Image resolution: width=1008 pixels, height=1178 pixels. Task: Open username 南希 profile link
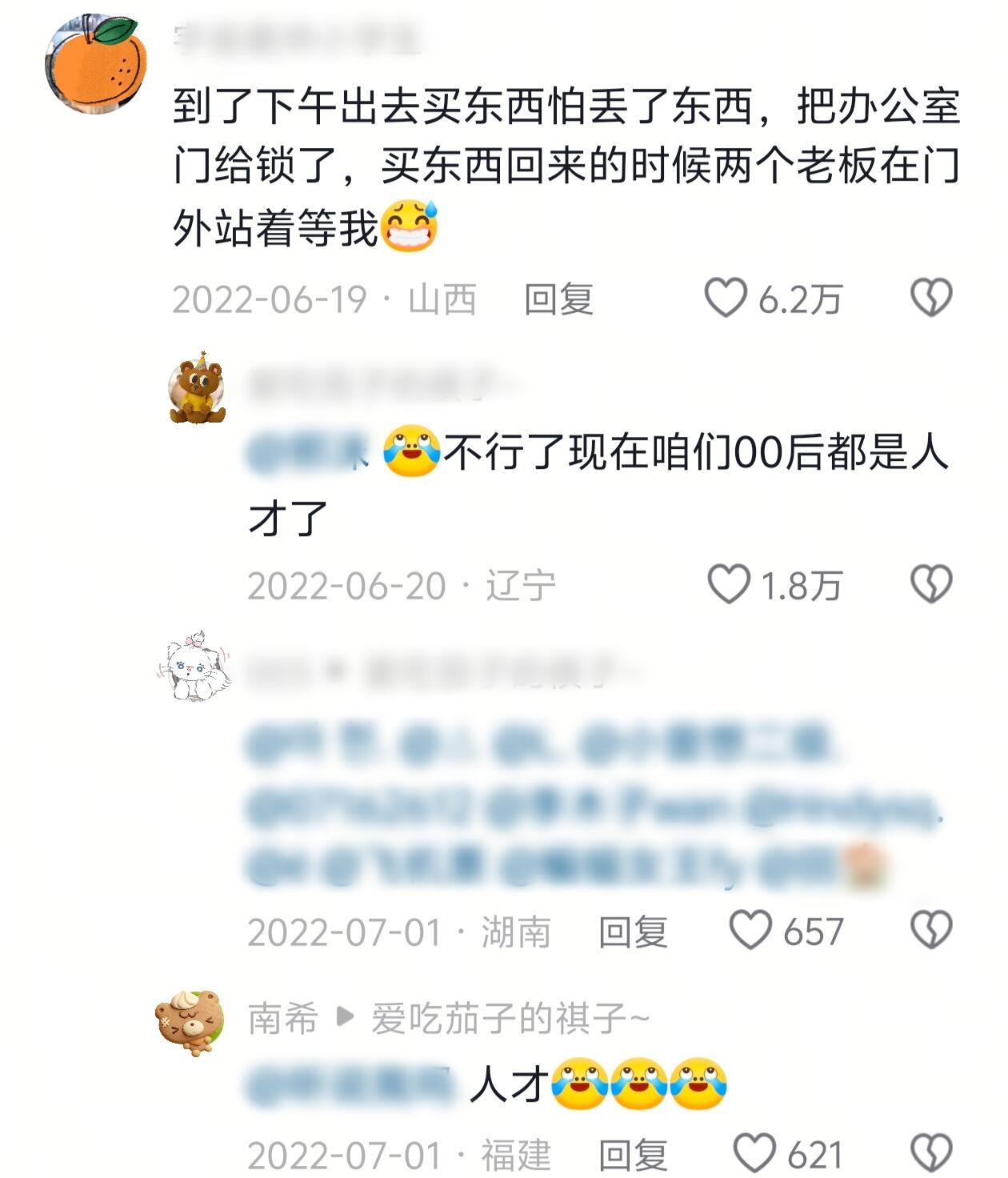pos(283,1019)
